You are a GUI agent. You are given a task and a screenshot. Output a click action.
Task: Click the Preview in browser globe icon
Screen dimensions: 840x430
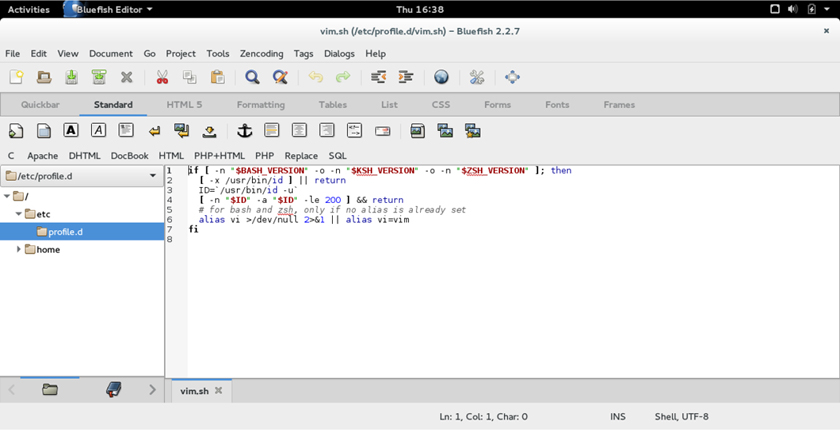pyautogui.click(x=441, y=77)
